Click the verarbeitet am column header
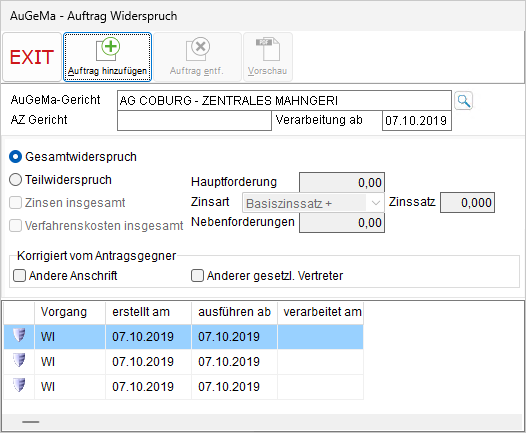526x434 pixels. [x=320, y=312]
